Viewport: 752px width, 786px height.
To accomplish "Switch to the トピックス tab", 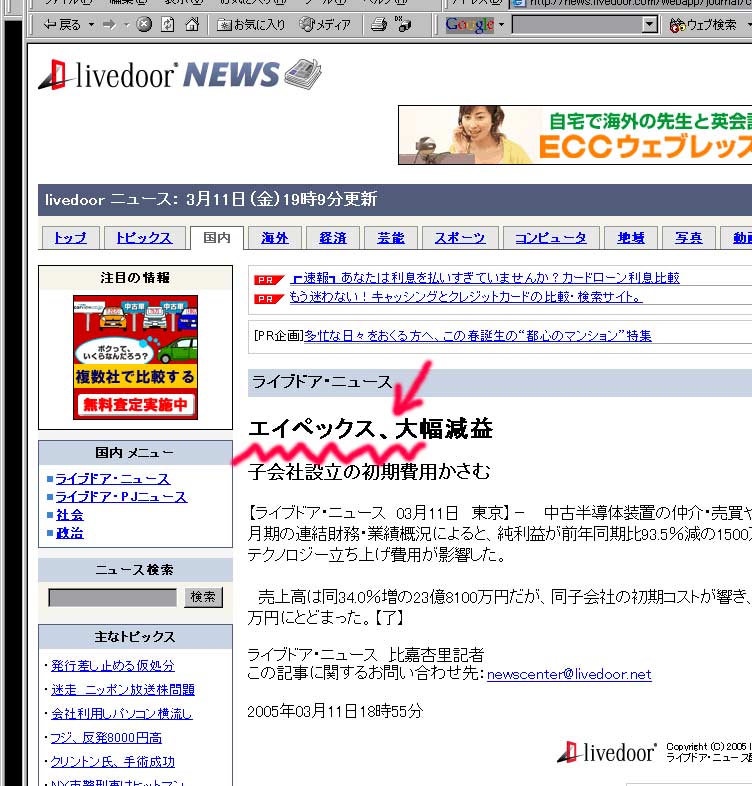I will [x=144, y=238].
